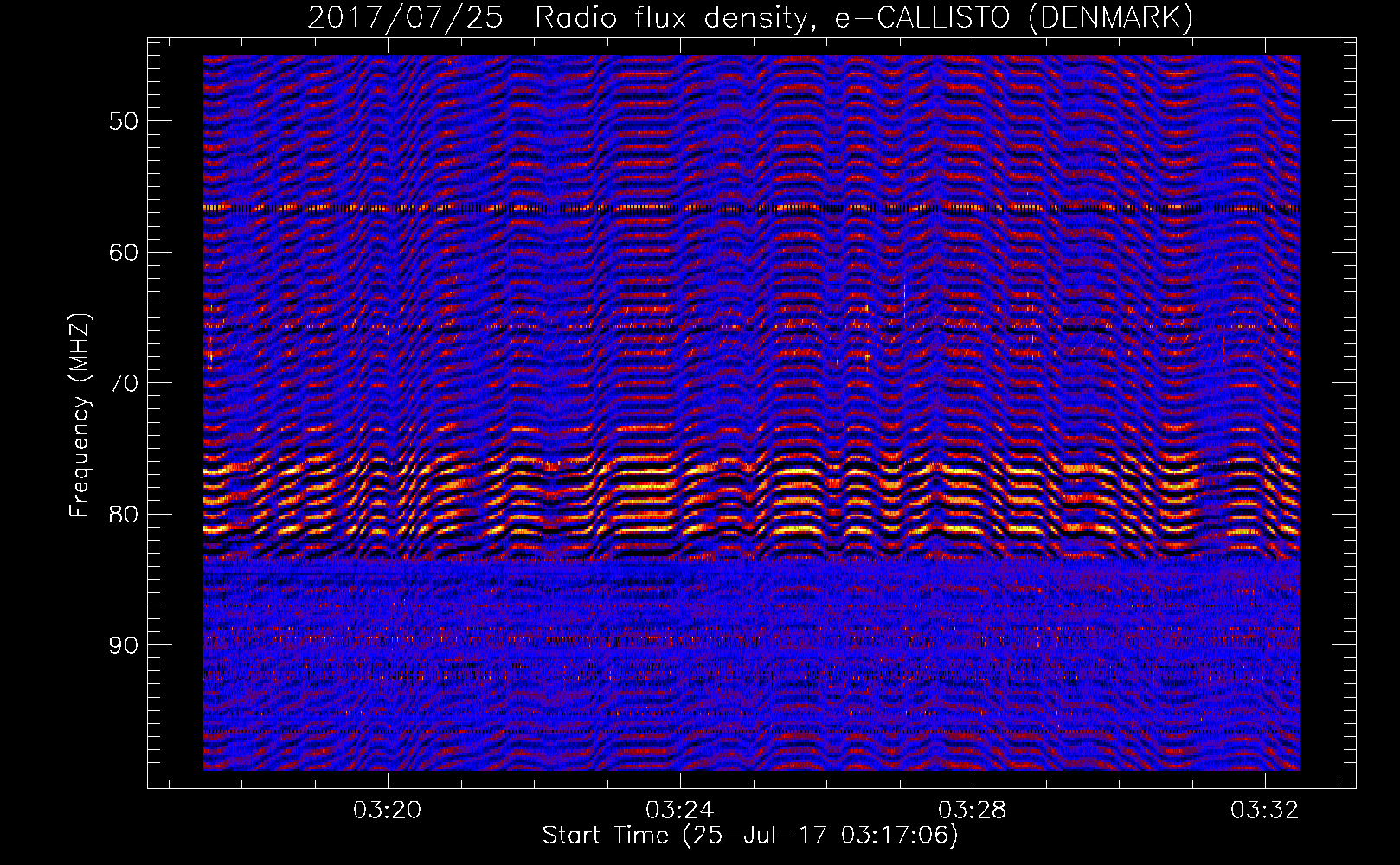Click the time axis label '03:28'
This screenshot has width=1400, height=865.
pos(973,810)
